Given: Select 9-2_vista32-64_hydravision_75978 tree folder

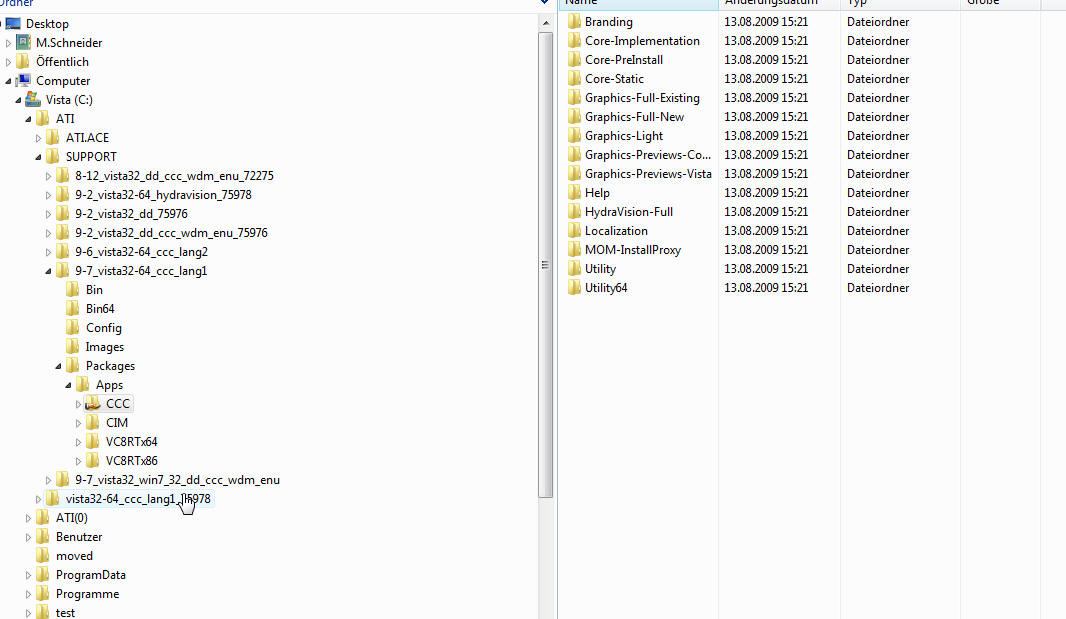Looking at the screenshot, I should click(163, 195).
